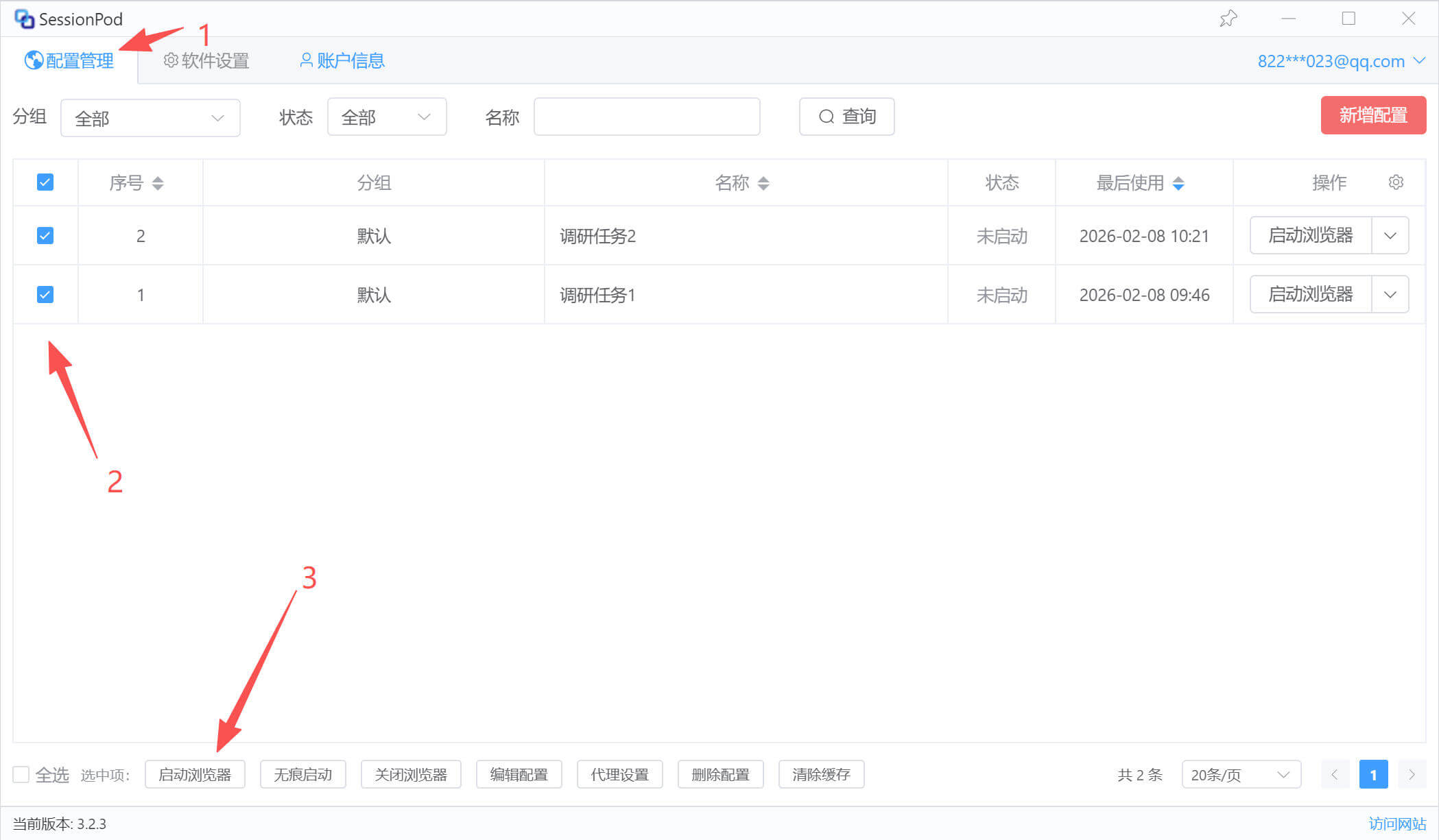The width and height of the screenshot is (1439, 840).
Task: Uncheck the 调研任务2 row checkbox
Action: coord(45,236)
